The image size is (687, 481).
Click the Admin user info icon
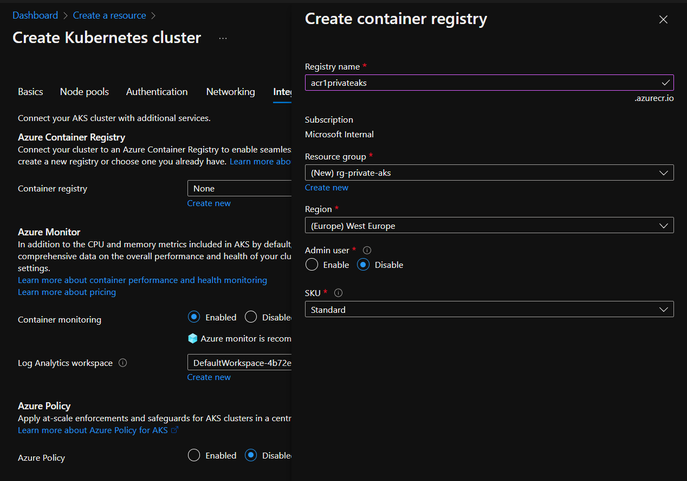click(367, 250)
